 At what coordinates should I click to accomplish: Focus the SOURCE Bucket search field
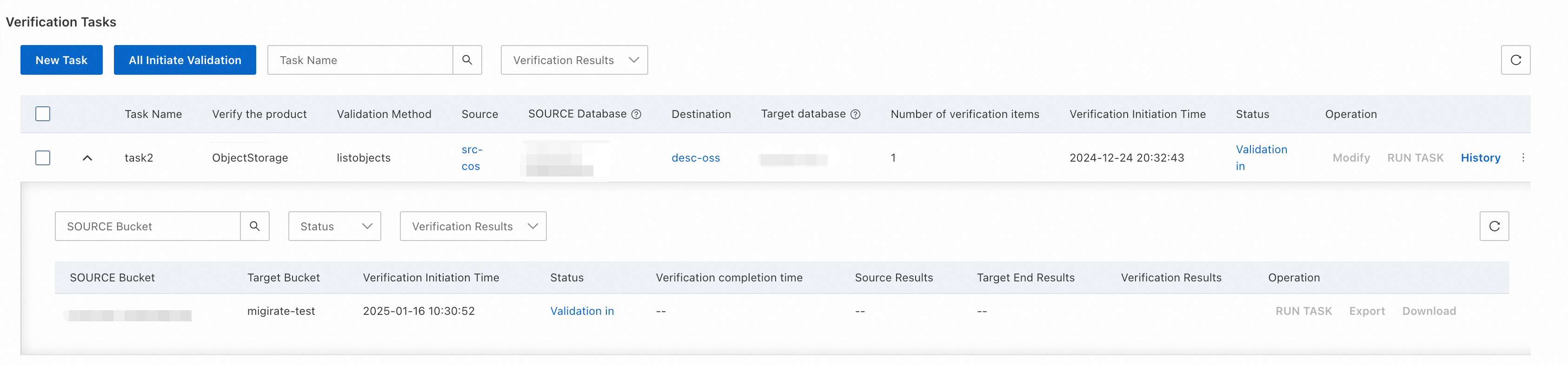point(147,226)
